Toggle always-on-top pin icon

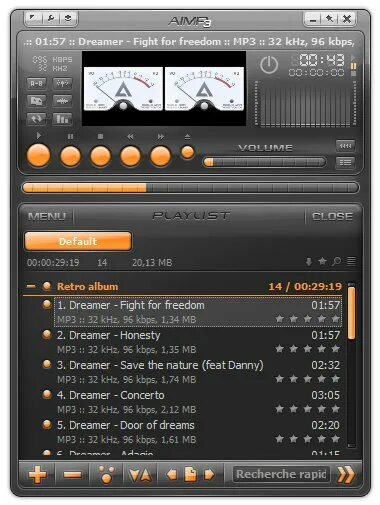pos(329,19)
